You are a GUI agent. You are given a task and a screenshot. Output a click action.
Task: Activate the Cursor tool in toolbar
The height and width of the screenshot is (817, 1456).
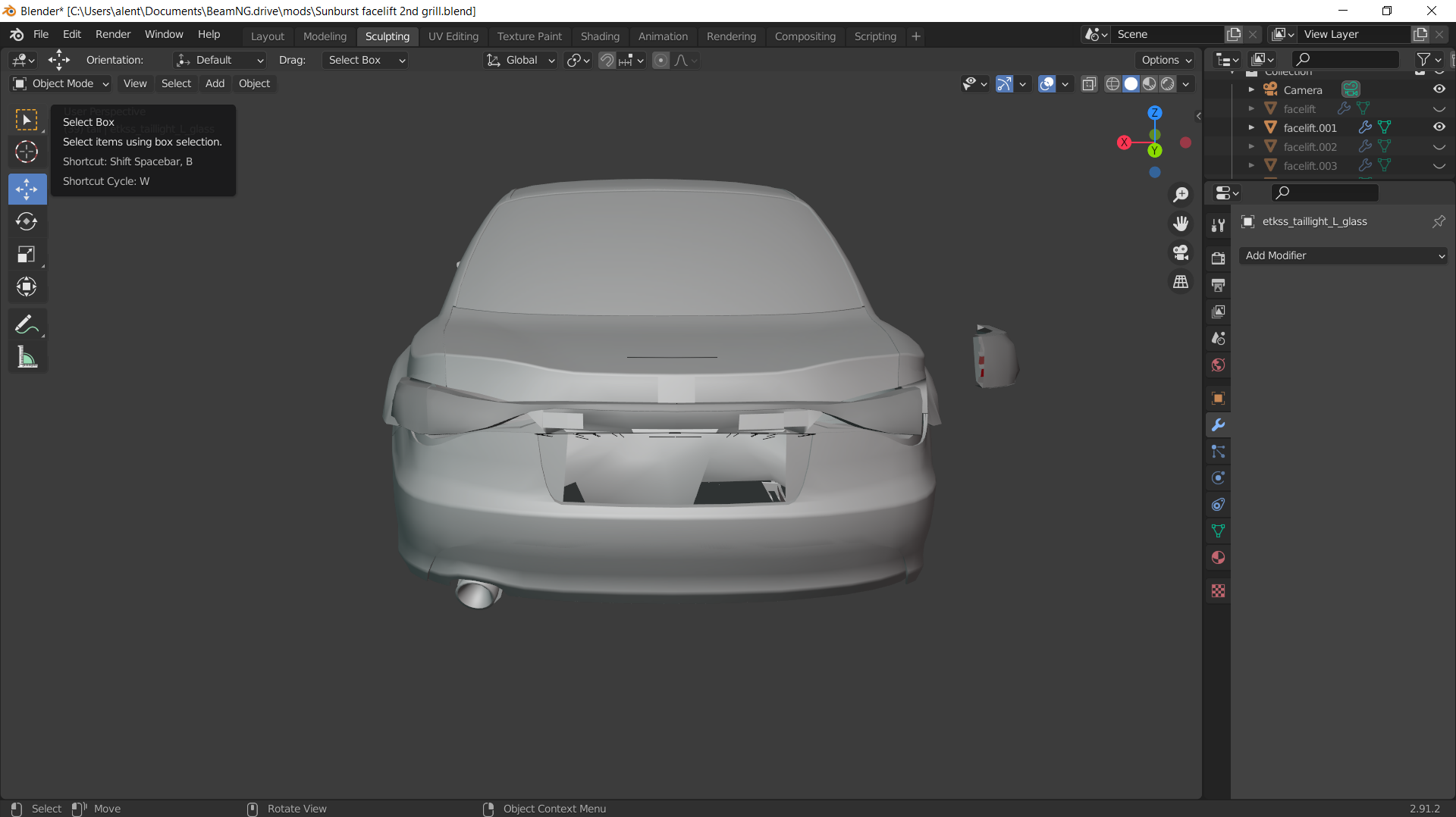pyautogui.click(x=27, y=152)
